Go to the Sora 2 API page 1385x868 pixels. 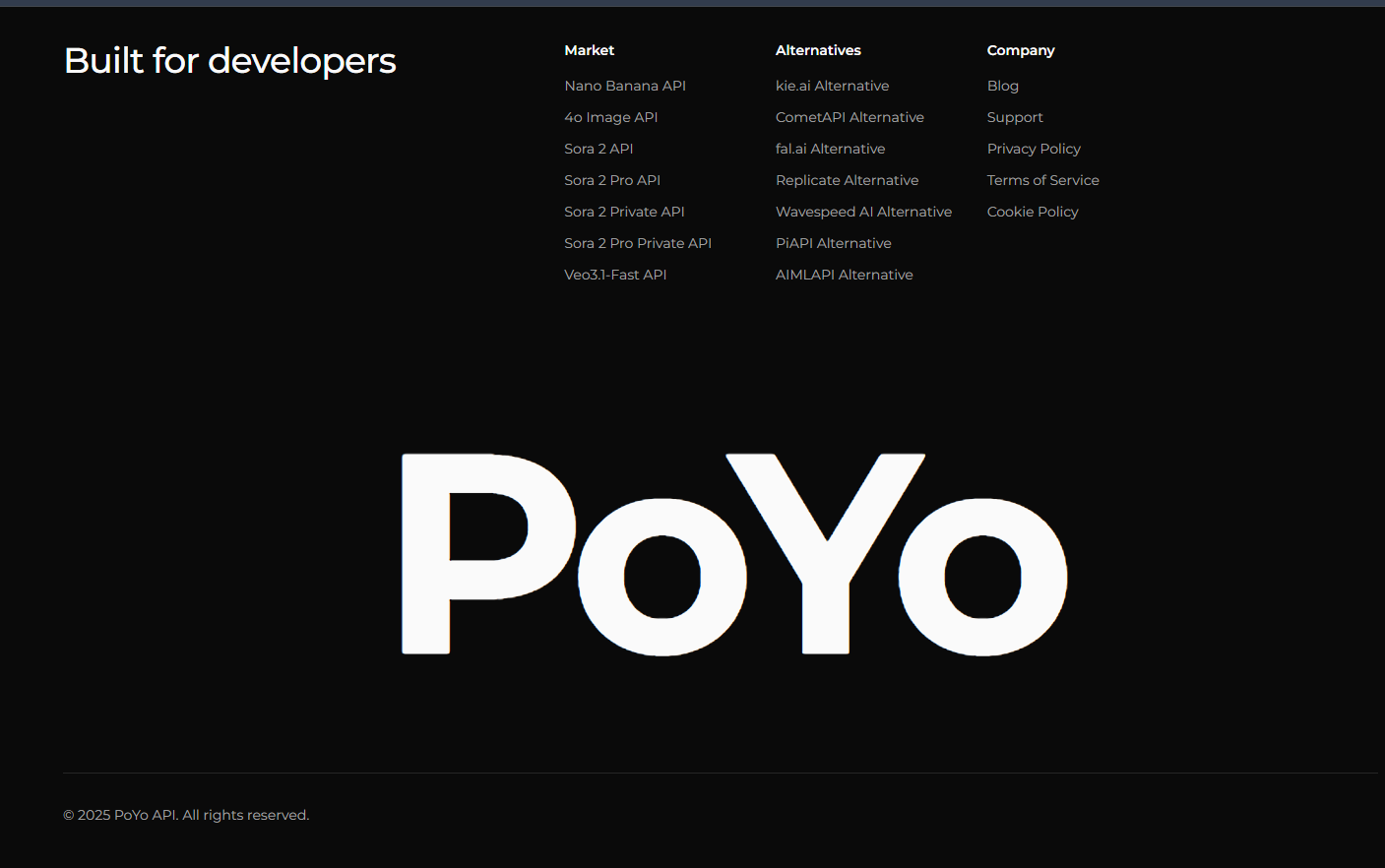click(x=598, y=149)
